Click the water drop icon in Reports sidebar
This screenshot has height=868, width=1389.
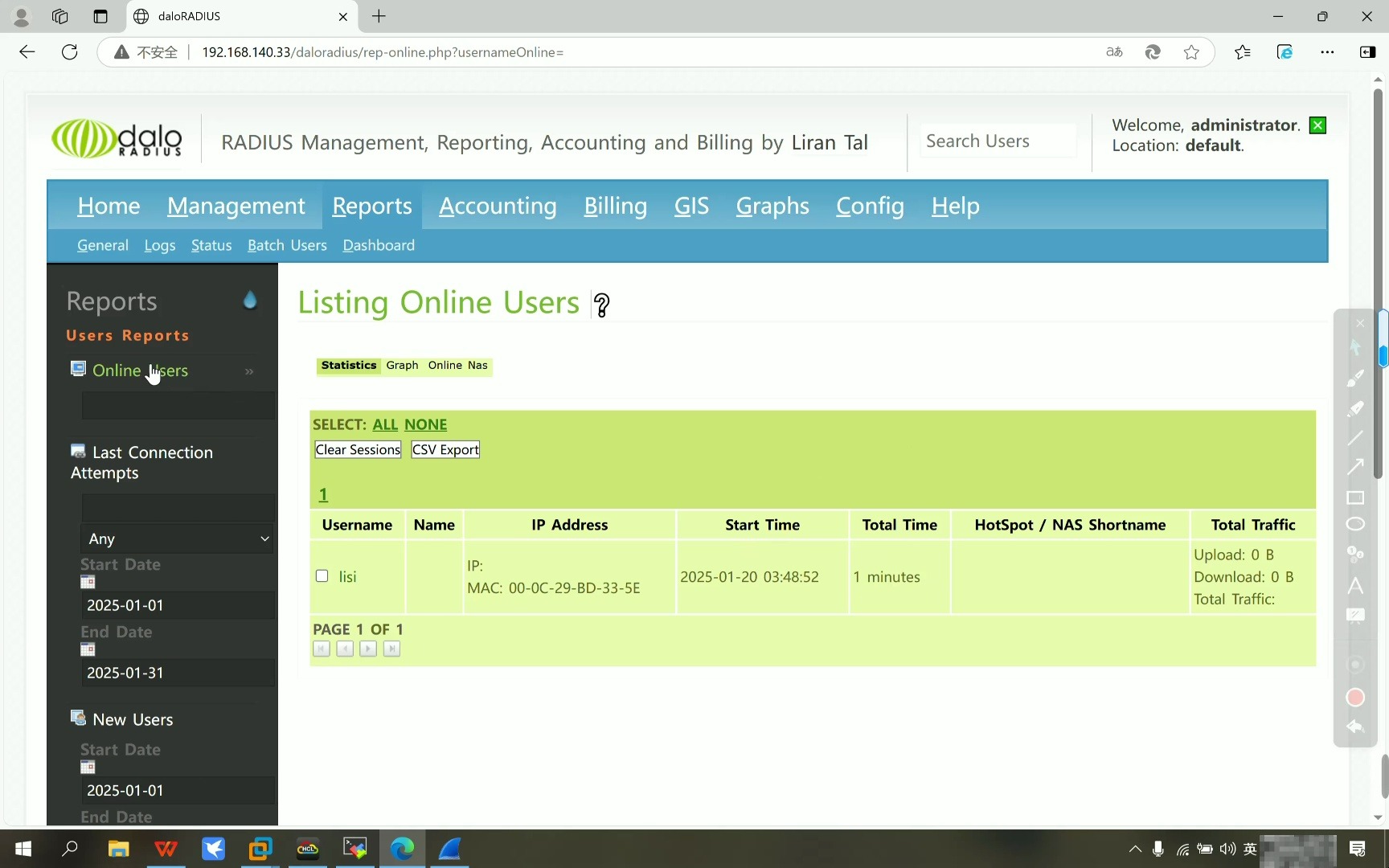pos(250,300)
